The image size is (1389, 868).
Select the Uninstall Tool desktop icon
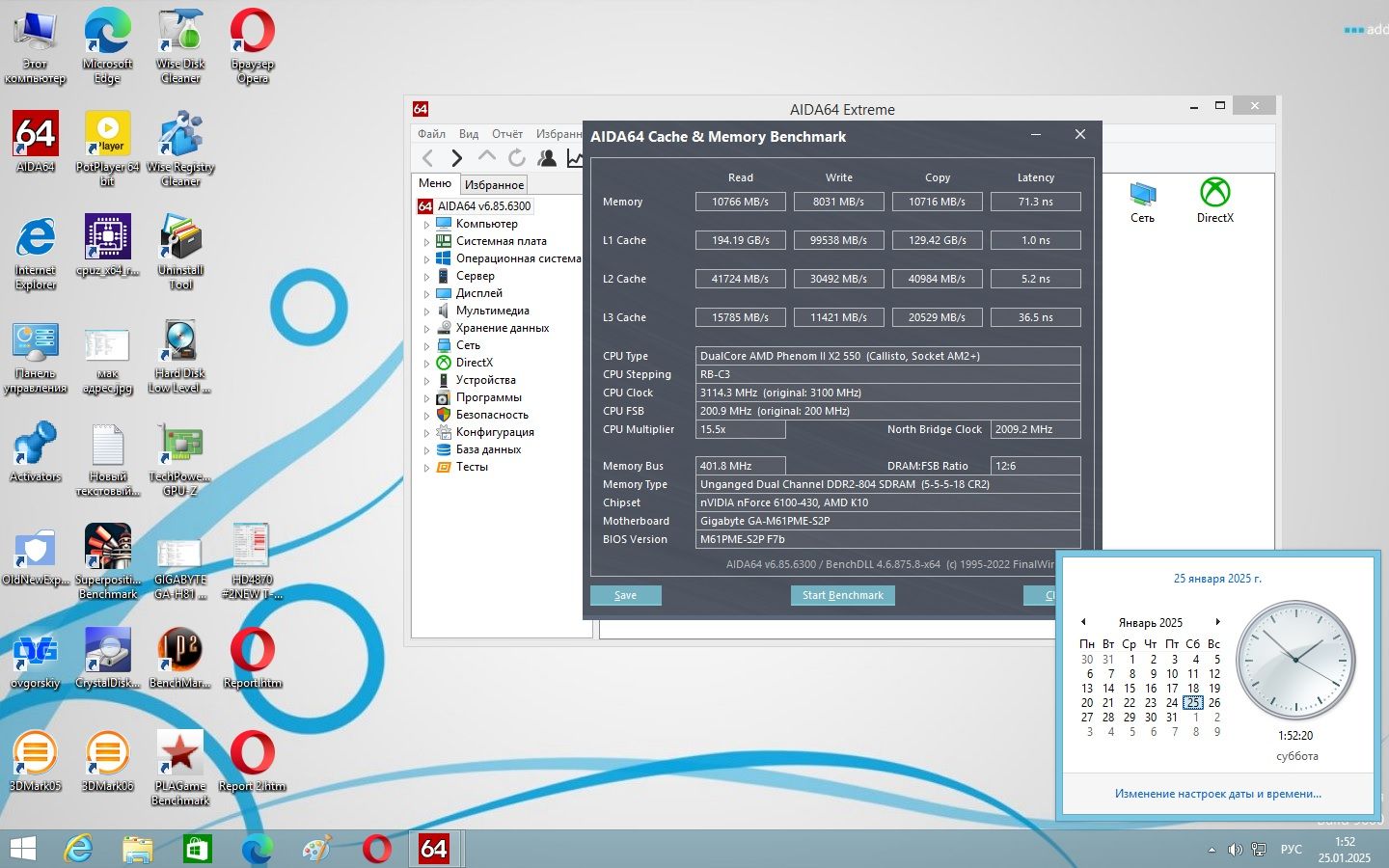180,252
